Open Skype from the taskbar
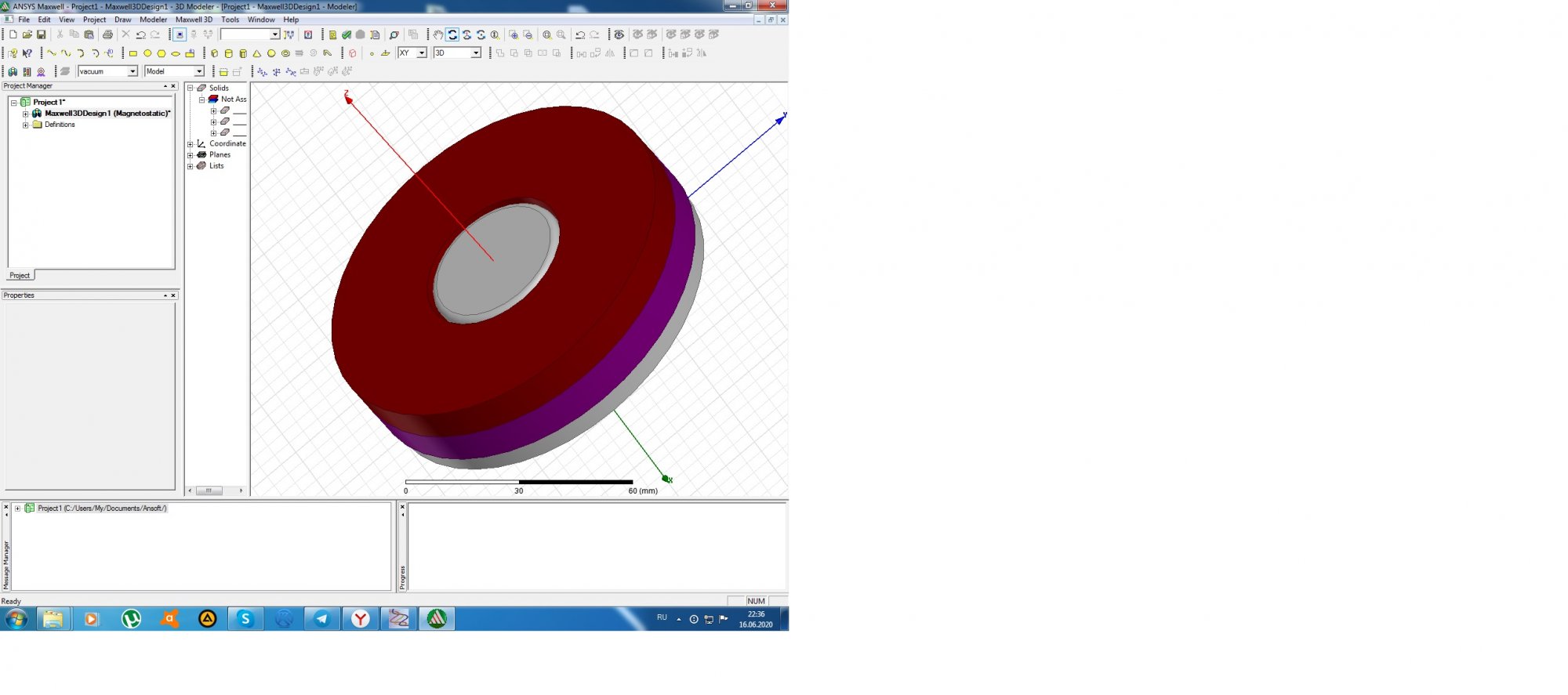 coord(245,619)
